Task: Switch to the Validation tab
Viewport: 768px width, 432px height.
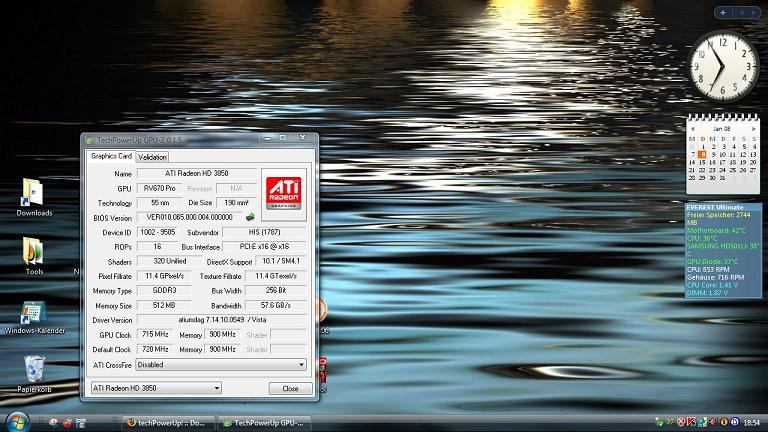Action: pyautogui.click(x=152, y=157)
